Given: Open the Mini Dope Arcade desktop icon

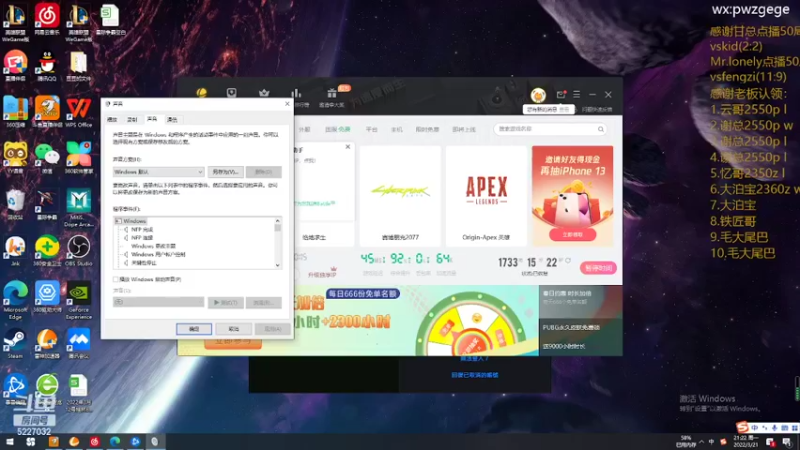Looking at the screenshot, I should tap(79, 207).
